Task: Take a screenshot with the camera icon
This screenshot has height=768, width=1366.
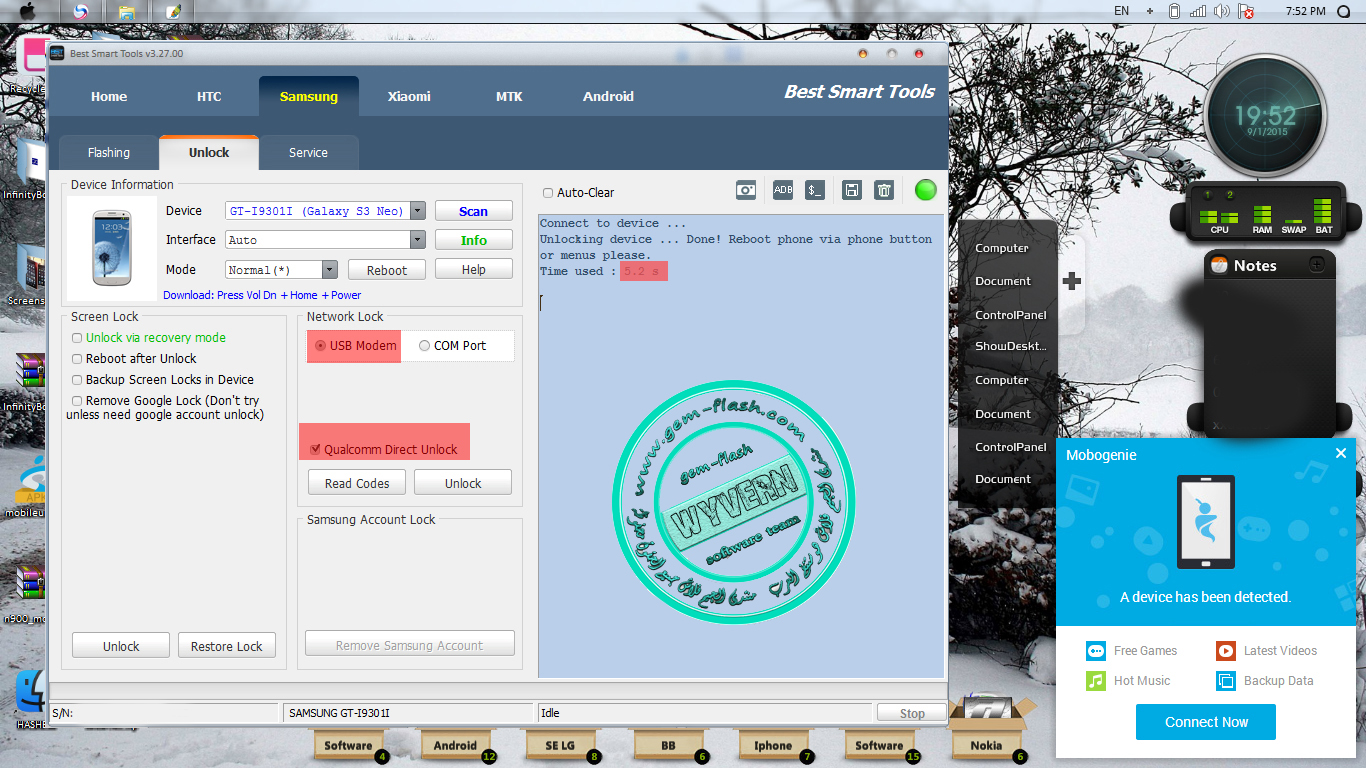Action: (x=746, y=190)
